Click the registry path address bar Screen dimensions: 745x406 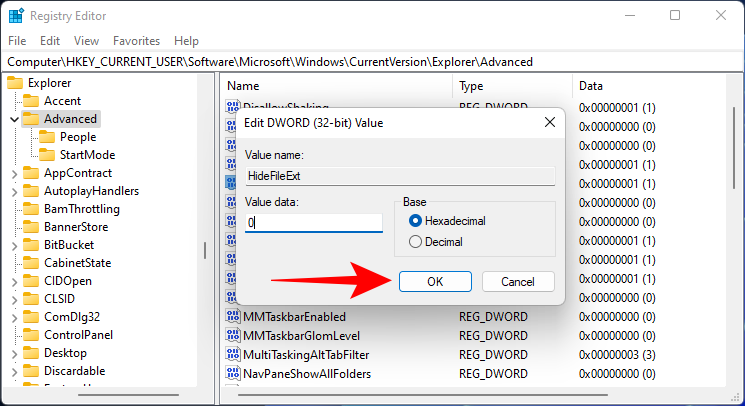click(372, 62)
